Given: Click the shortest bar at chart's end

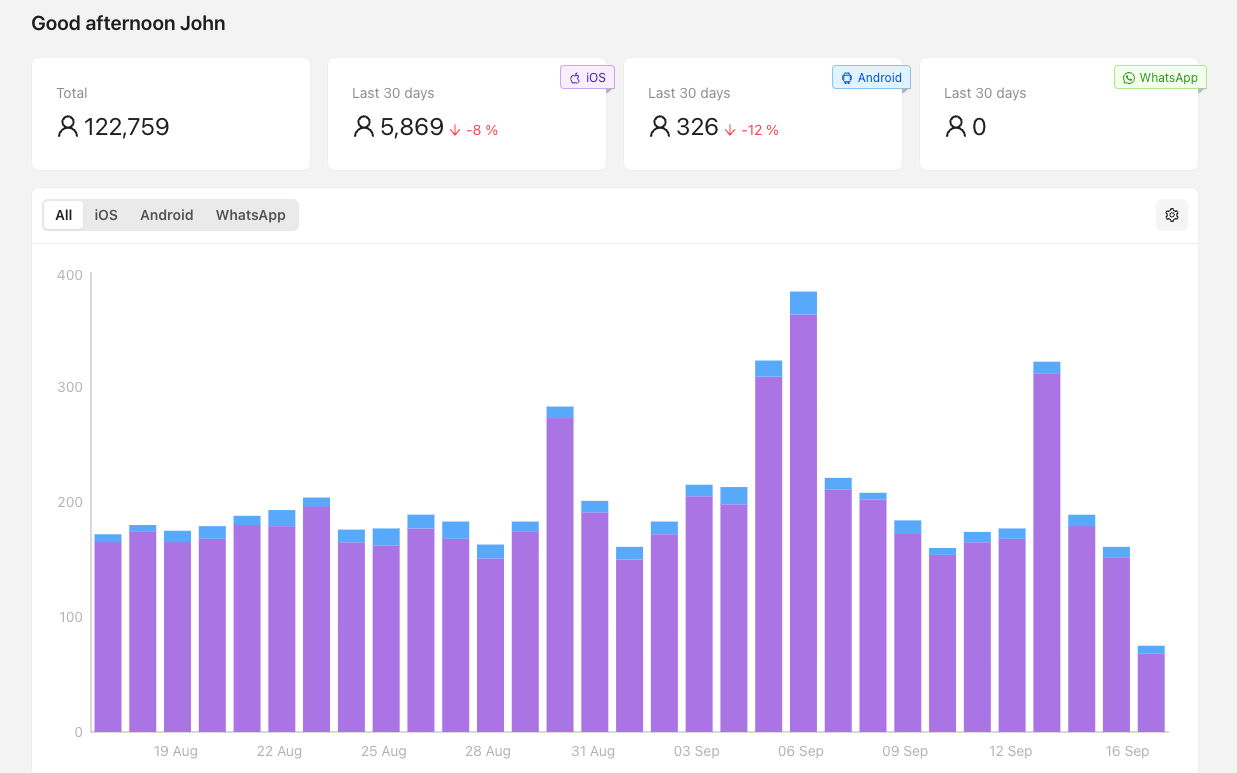Looking at the screenshot, I should tap(1151, 692).
